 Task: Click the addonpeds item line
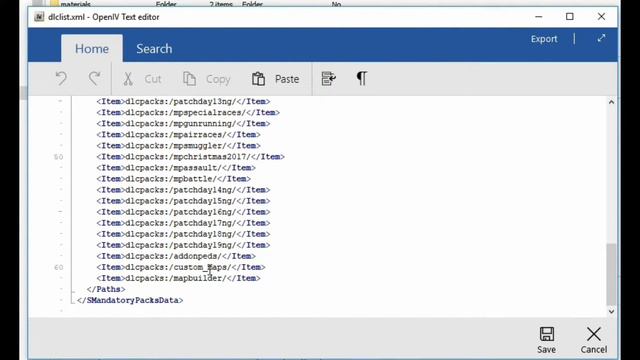pyautogui.click(x=176, y=256)
